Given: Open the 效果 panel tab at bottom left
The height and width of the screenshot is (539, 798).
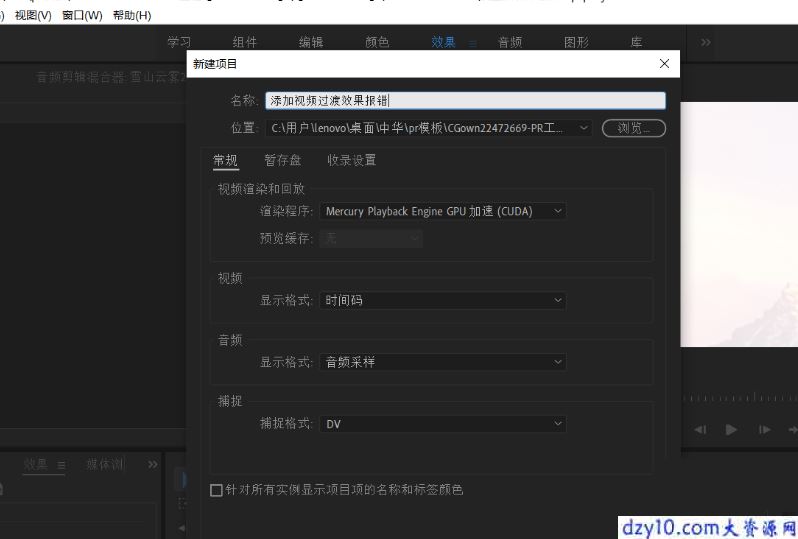Looking at the screenshot, I should [35, 464].
